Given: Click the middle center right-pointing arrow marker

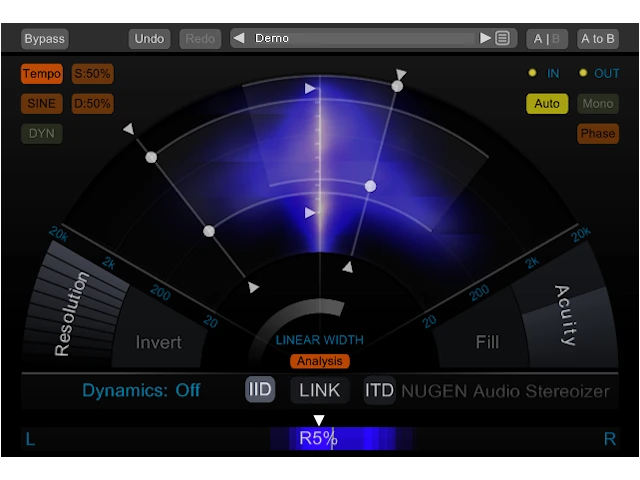Looking at the screenshot, I should click(x=310, y=213).
